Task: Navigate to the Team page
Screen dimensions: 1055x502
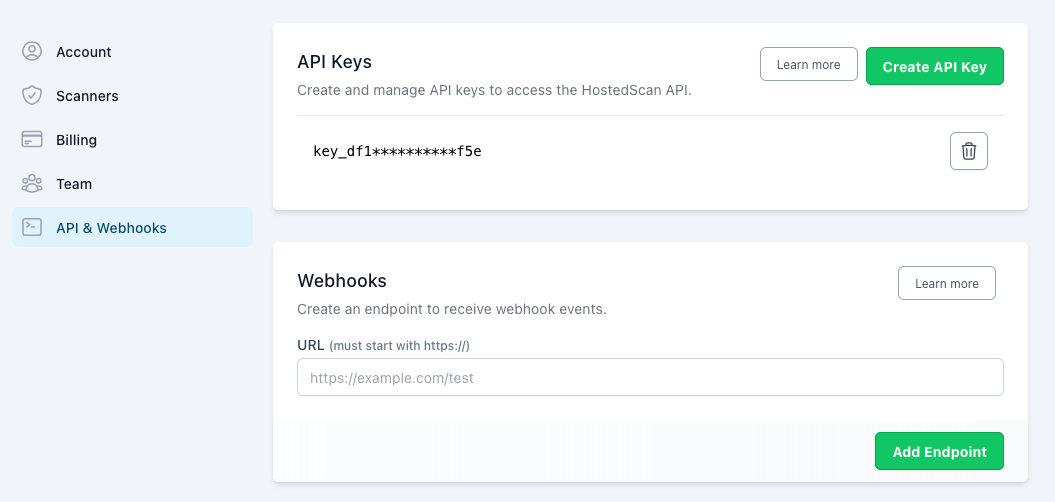Action: pyautogui.click(x=74, y=184)
